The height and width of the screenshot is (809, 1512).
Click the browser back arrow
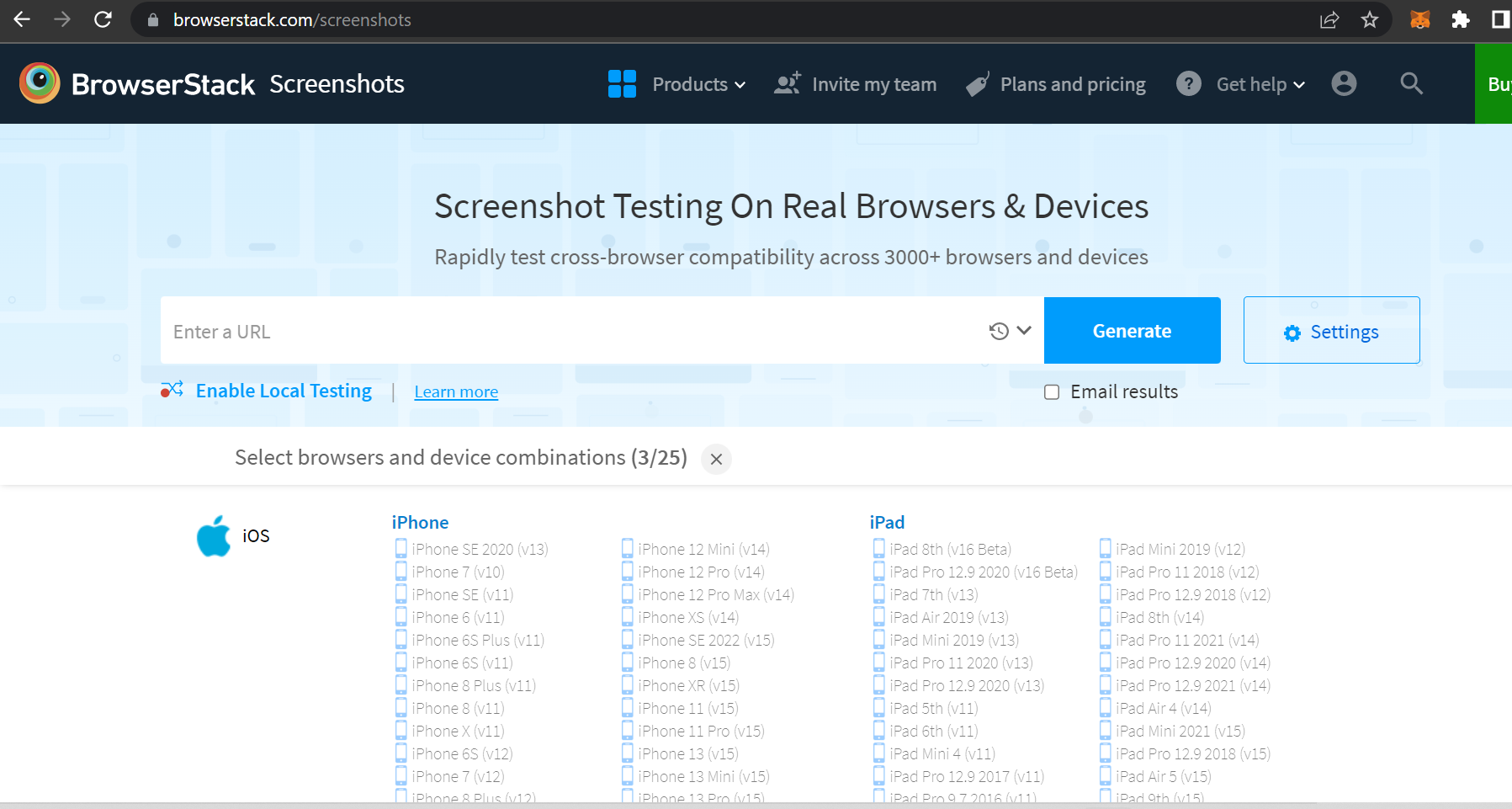[22, 19]
